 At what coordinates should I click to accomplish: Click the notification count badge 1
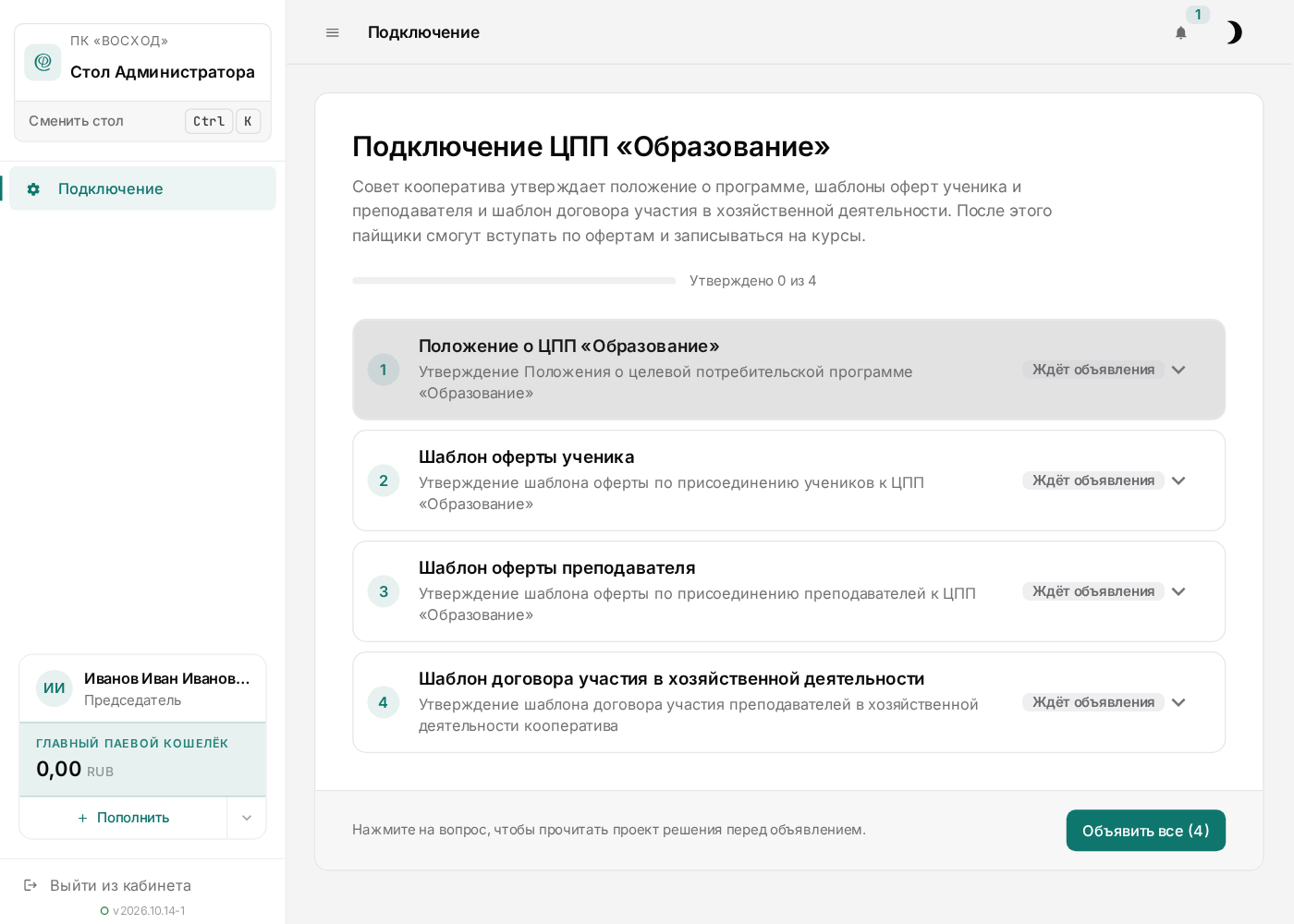click(1198, 15)
